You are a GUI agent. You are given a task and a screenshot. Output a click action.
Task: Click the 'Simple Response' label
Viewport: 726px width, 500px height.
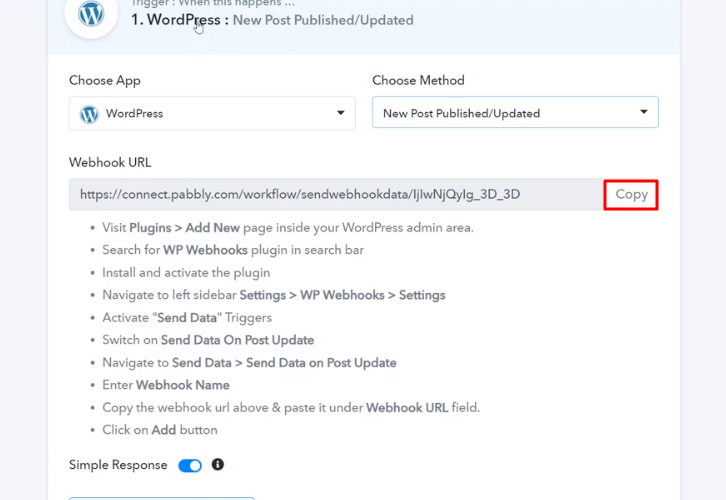118,465
